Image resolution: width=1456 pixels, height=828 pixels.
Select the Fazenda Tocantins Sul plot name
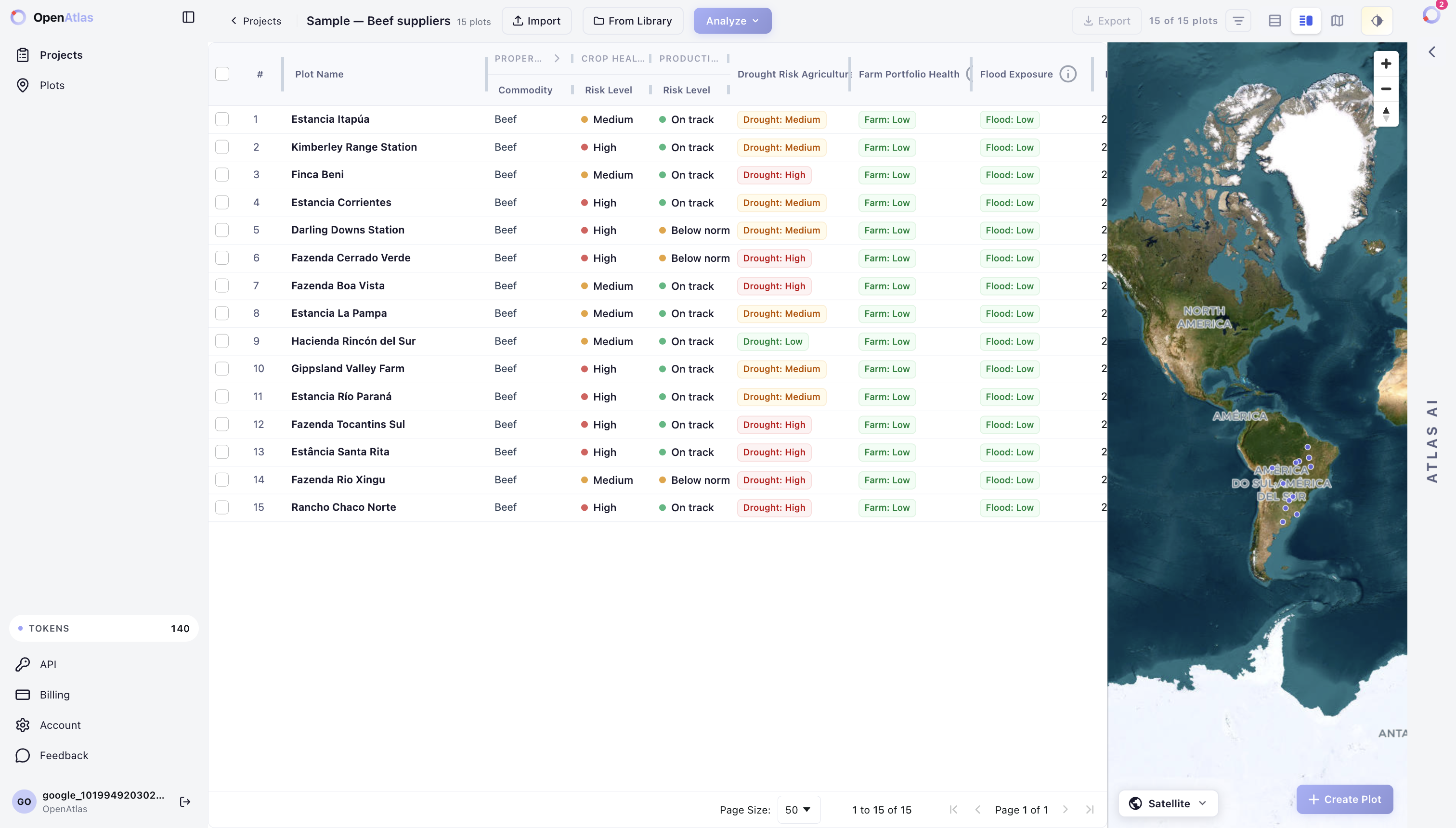[x=348, y=424]
